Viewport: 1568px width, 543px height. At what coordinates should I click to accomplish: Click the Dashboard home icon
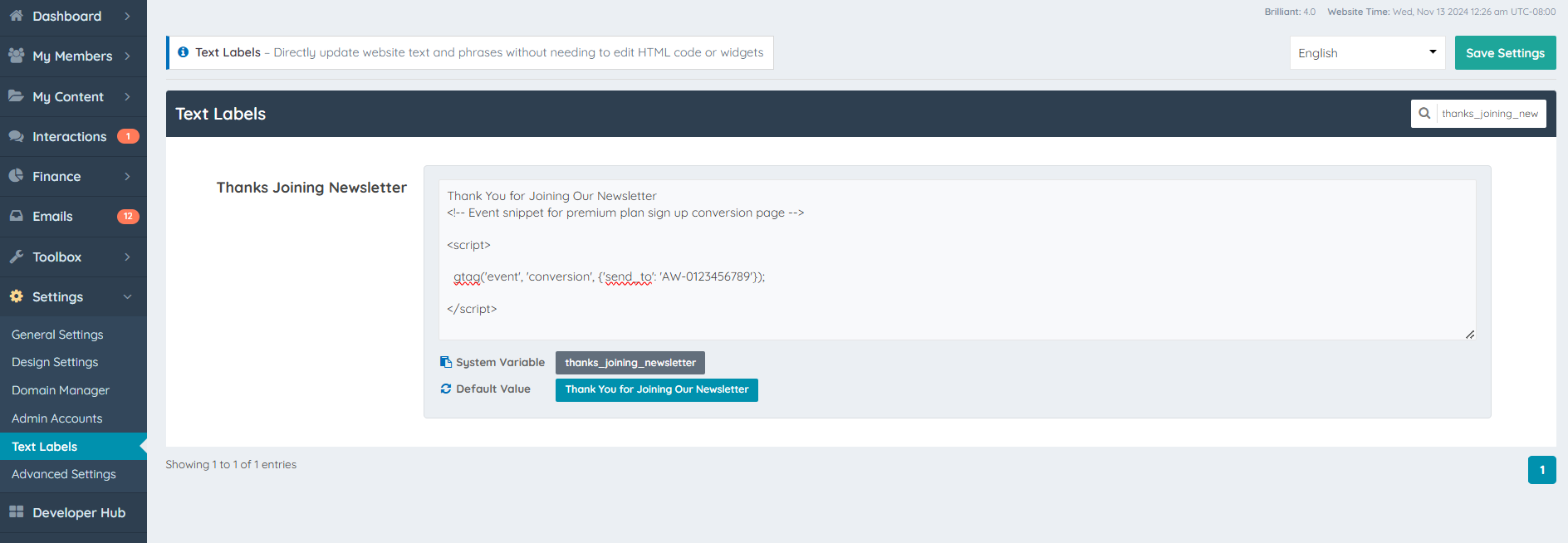[x=16, y=16]
